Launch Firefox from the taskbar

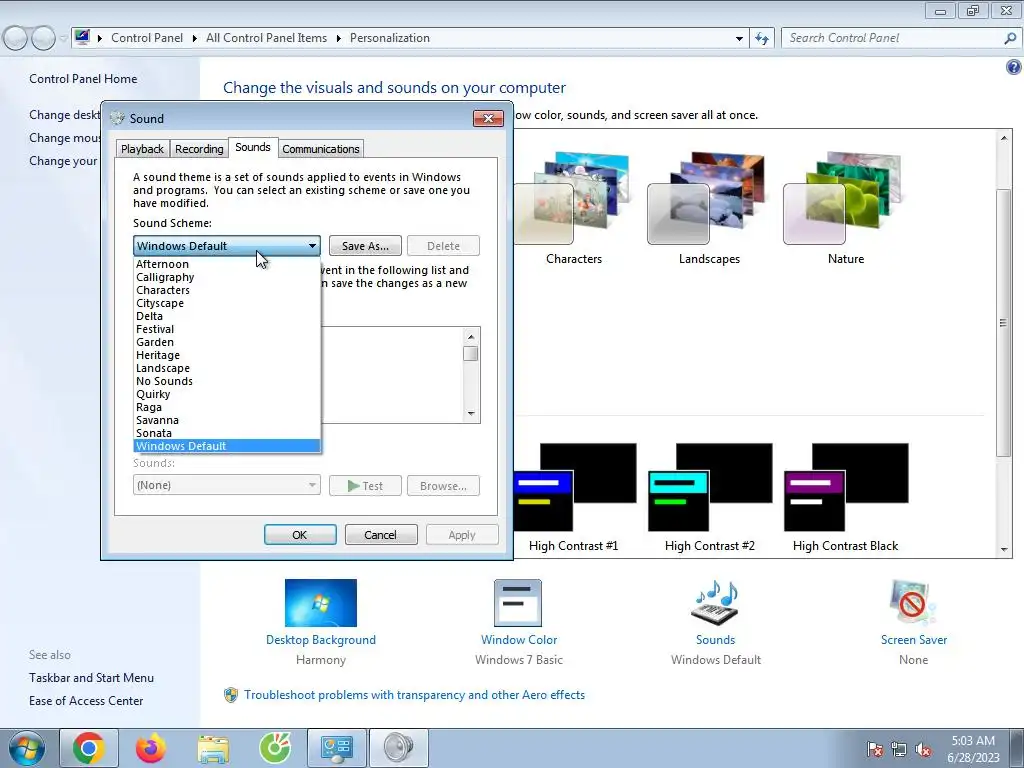pyautogui.click(x=151, y=748)
